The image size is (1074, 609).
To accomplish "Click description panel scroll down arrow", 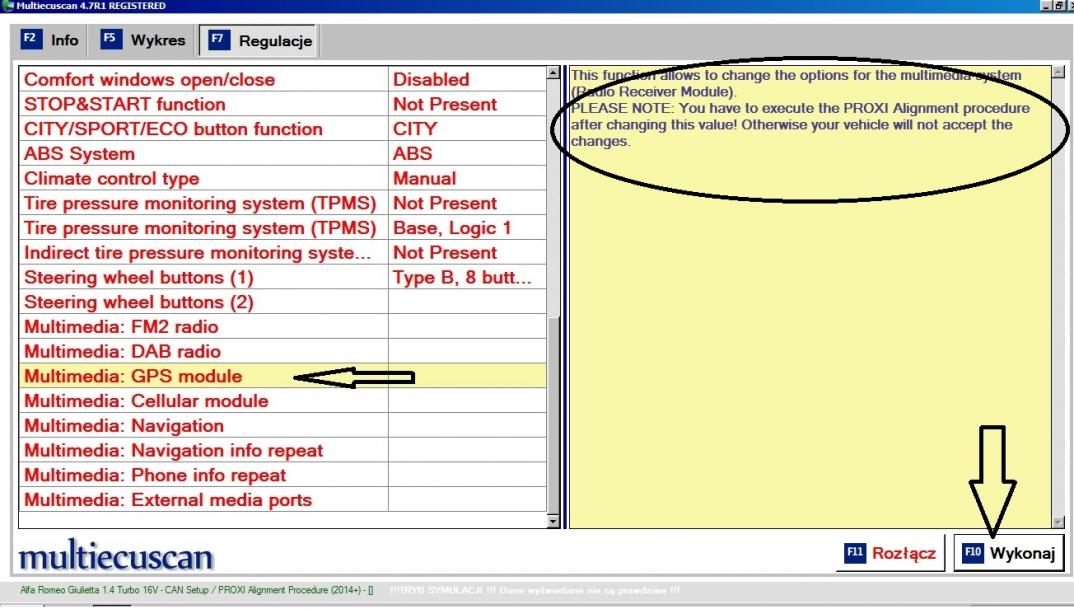I will click(x=1058, y=522).
